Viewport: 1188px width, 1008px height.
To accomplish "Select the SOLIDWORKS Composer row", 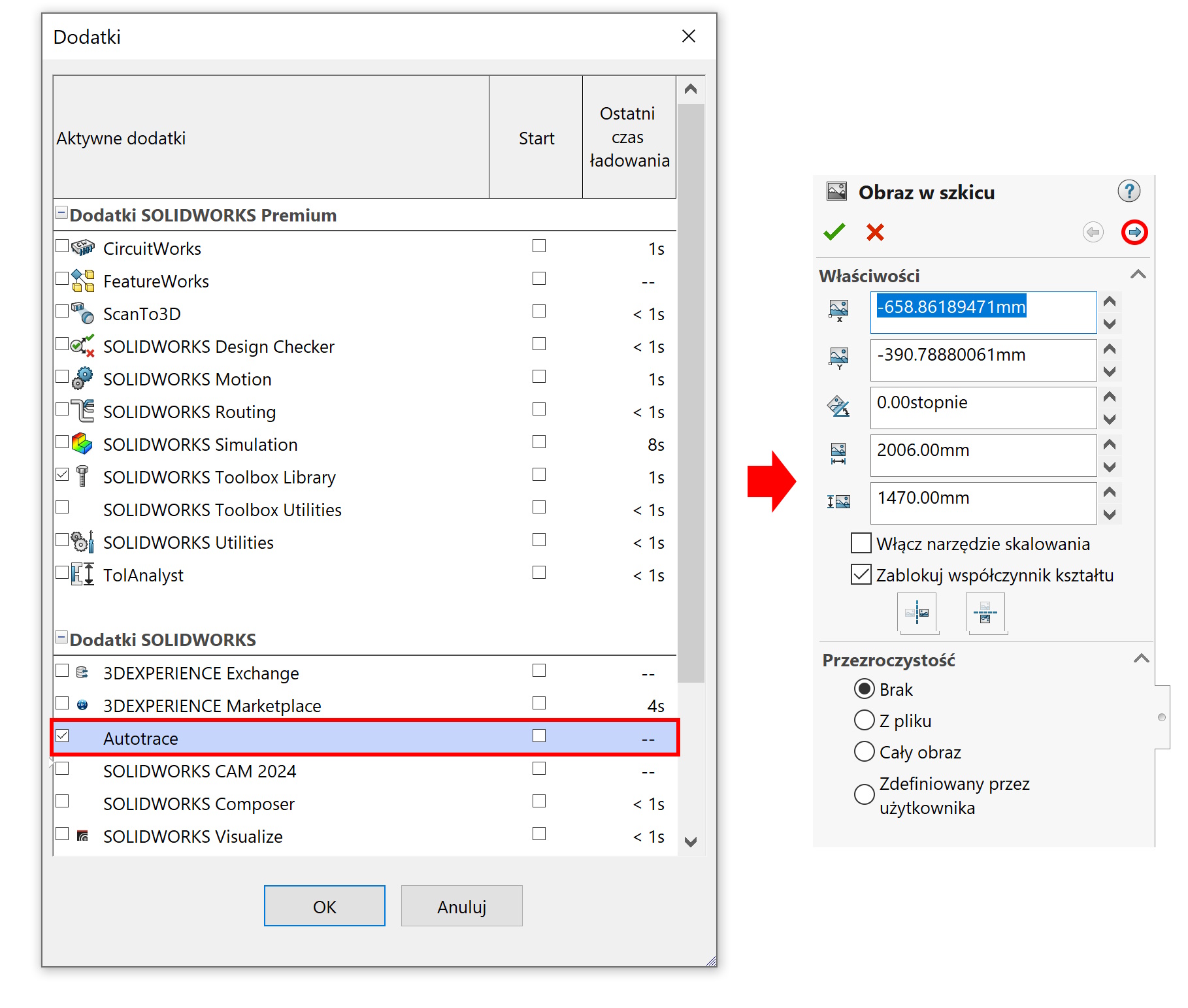I will (365, 803).
